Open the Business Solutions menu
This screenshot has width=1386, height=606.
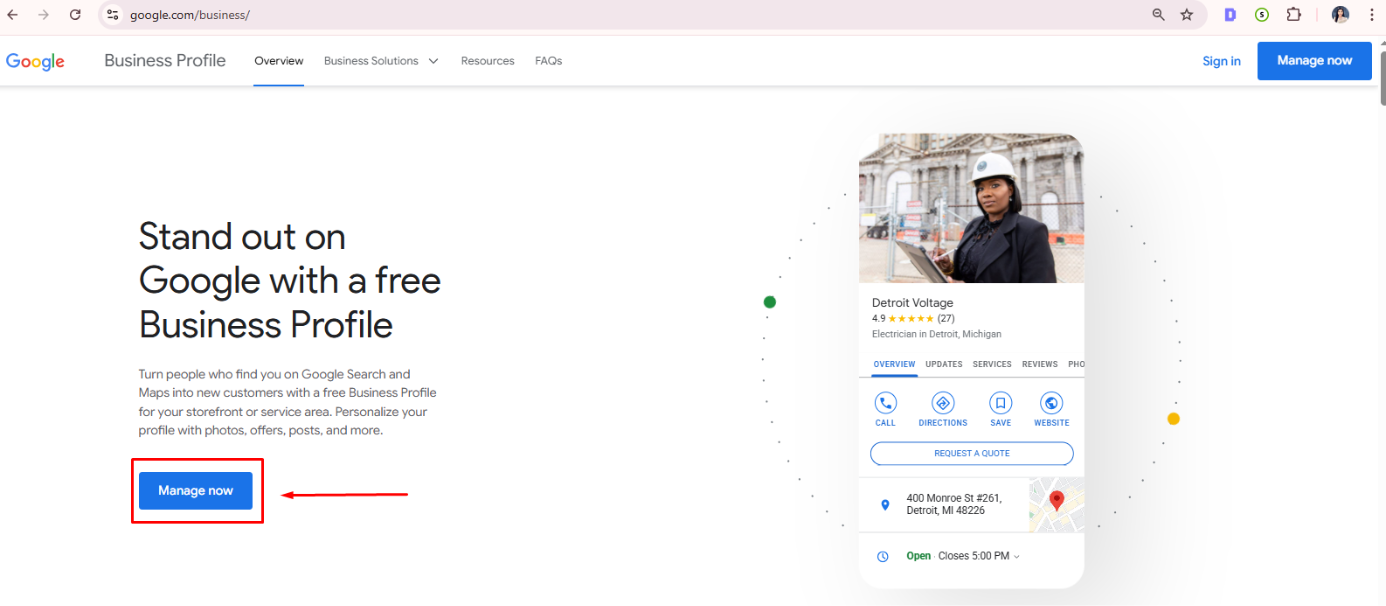[x=371, y=61]
